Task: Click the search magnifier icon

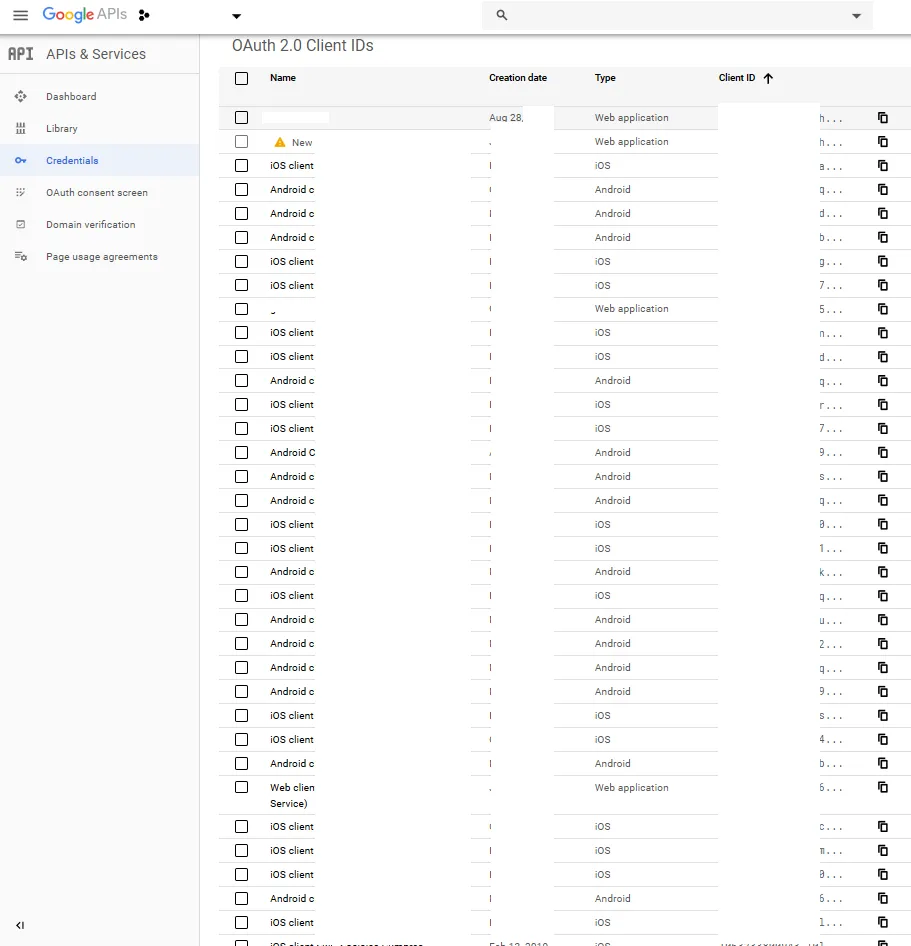Action: [x=501, y=15]
